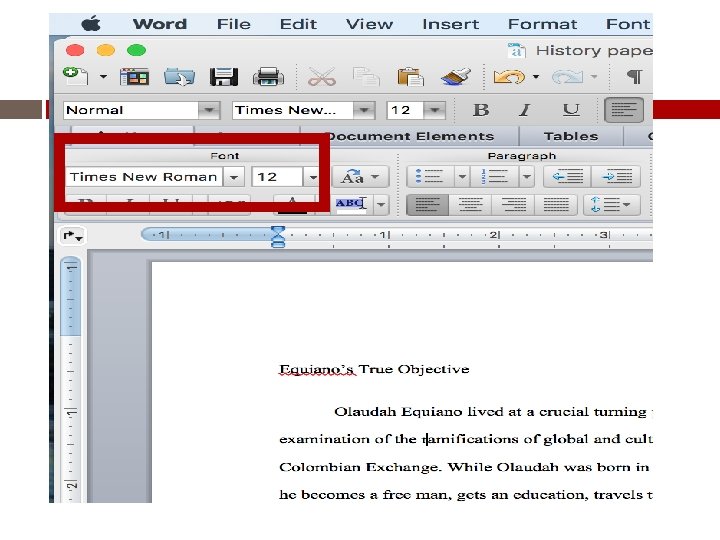720x540 pixels.
Task: Expand the Undo history dropdown
Action: (535, 77)
